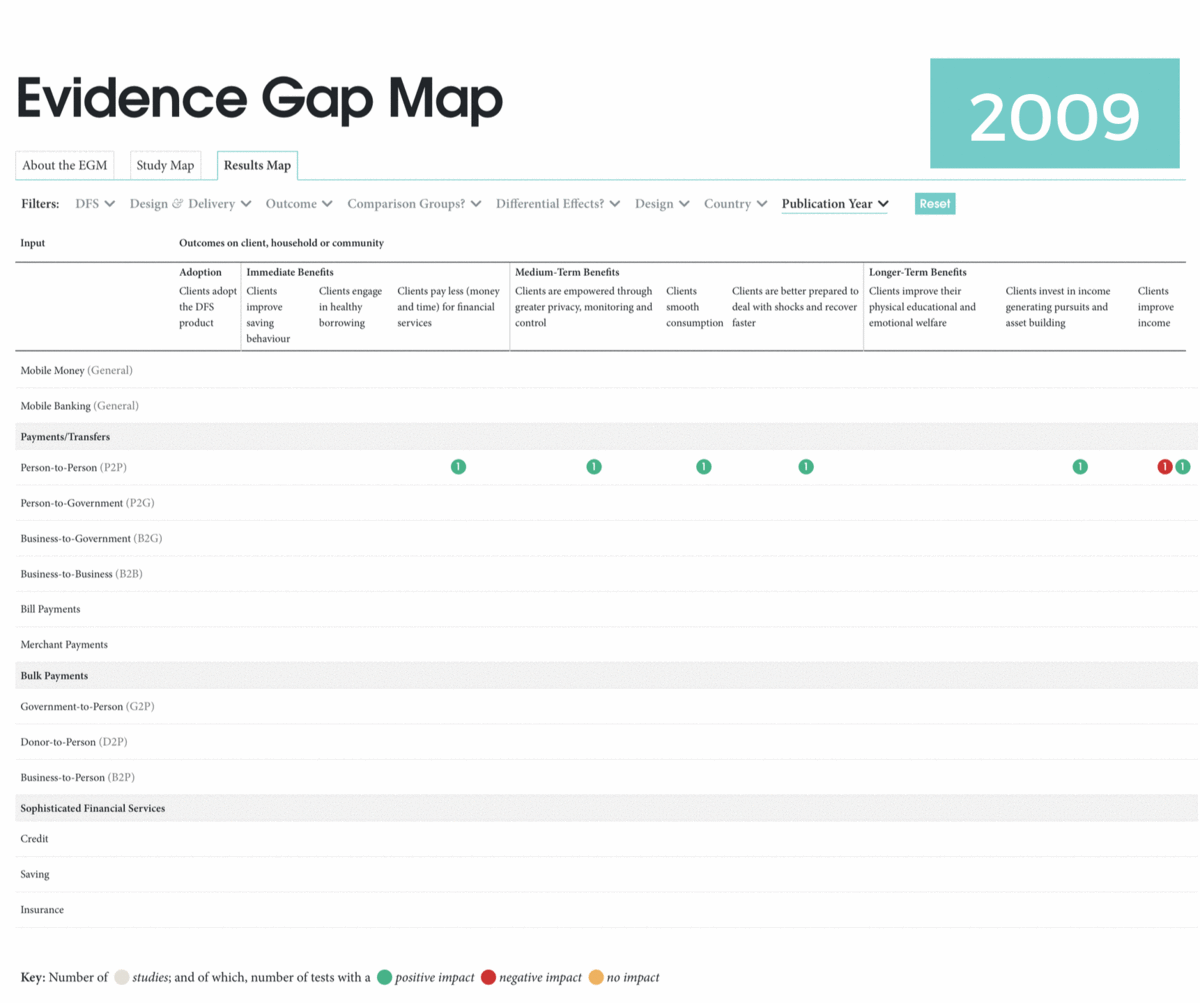This screenshot has width=1200, height=1003.
Task: Click green P2P circle under 'Clients pay less'
Action: (x=458, y=467)
